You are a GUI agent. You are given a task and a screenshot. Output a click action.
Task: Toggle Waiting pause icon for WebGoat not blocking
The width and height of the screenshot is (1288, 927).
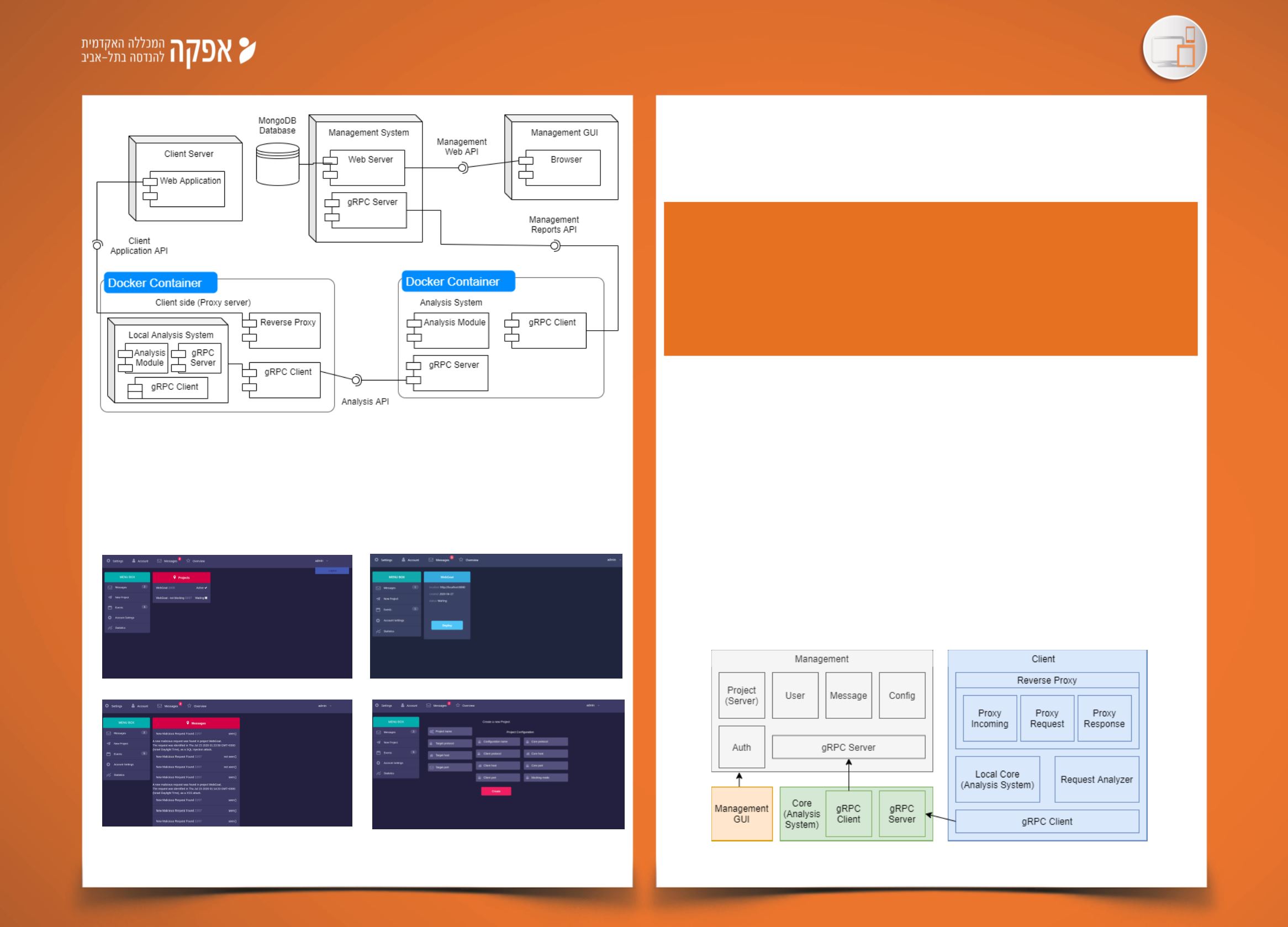(x=205, y=598)
